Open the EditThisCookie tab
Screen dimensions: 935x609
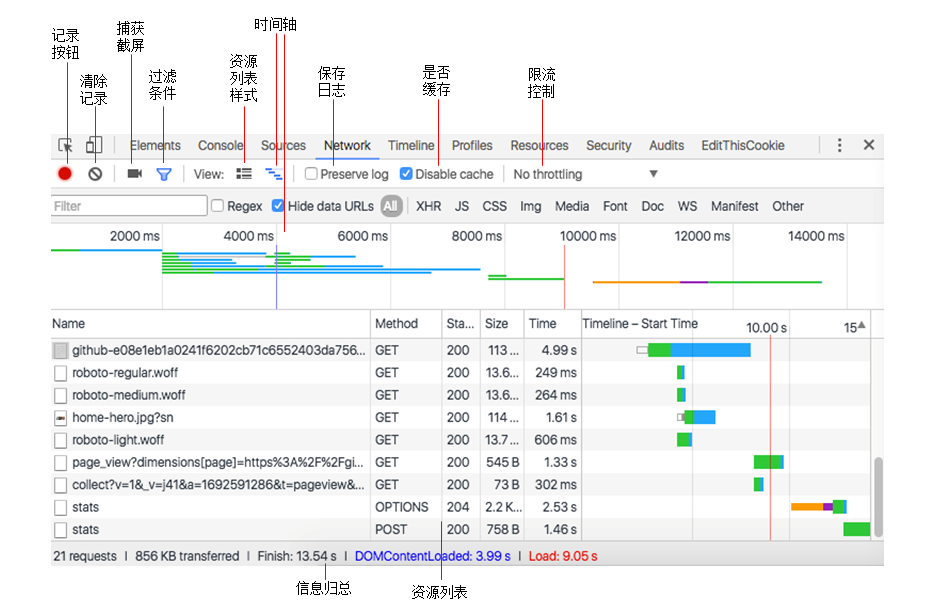pos(742,146)
